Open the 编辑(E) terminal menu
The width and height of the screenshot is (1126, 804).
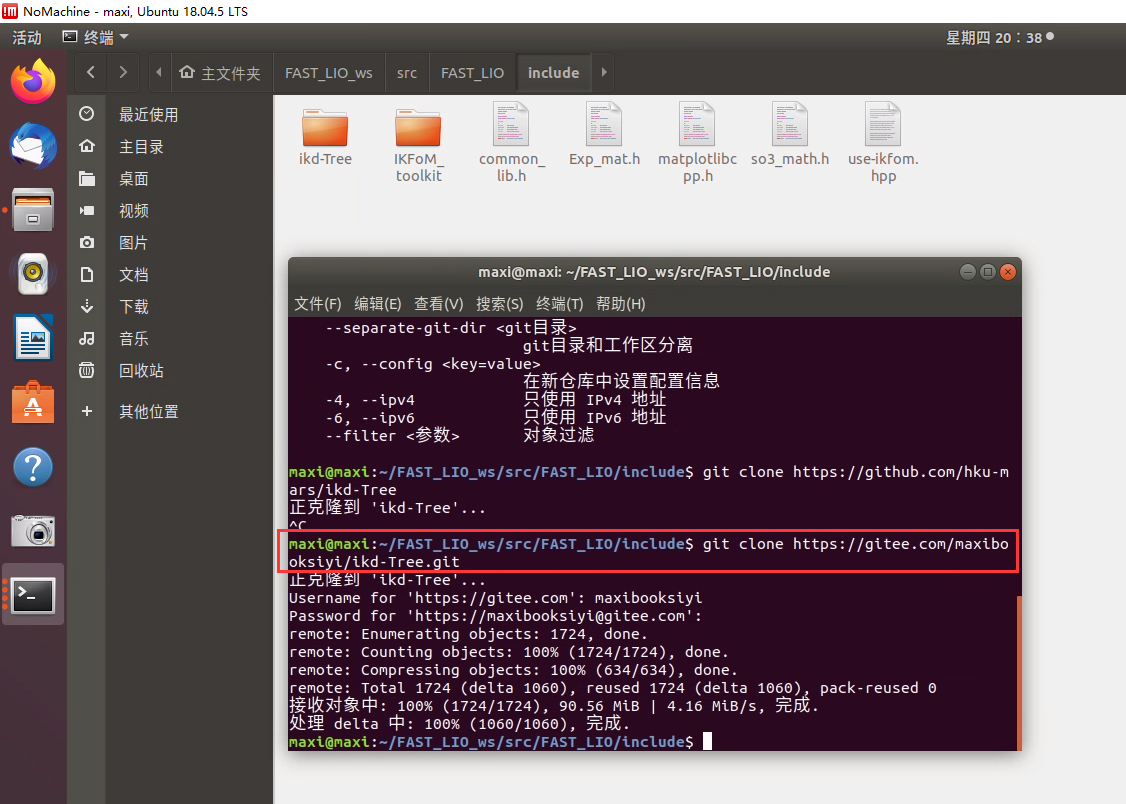pos(378,304)
